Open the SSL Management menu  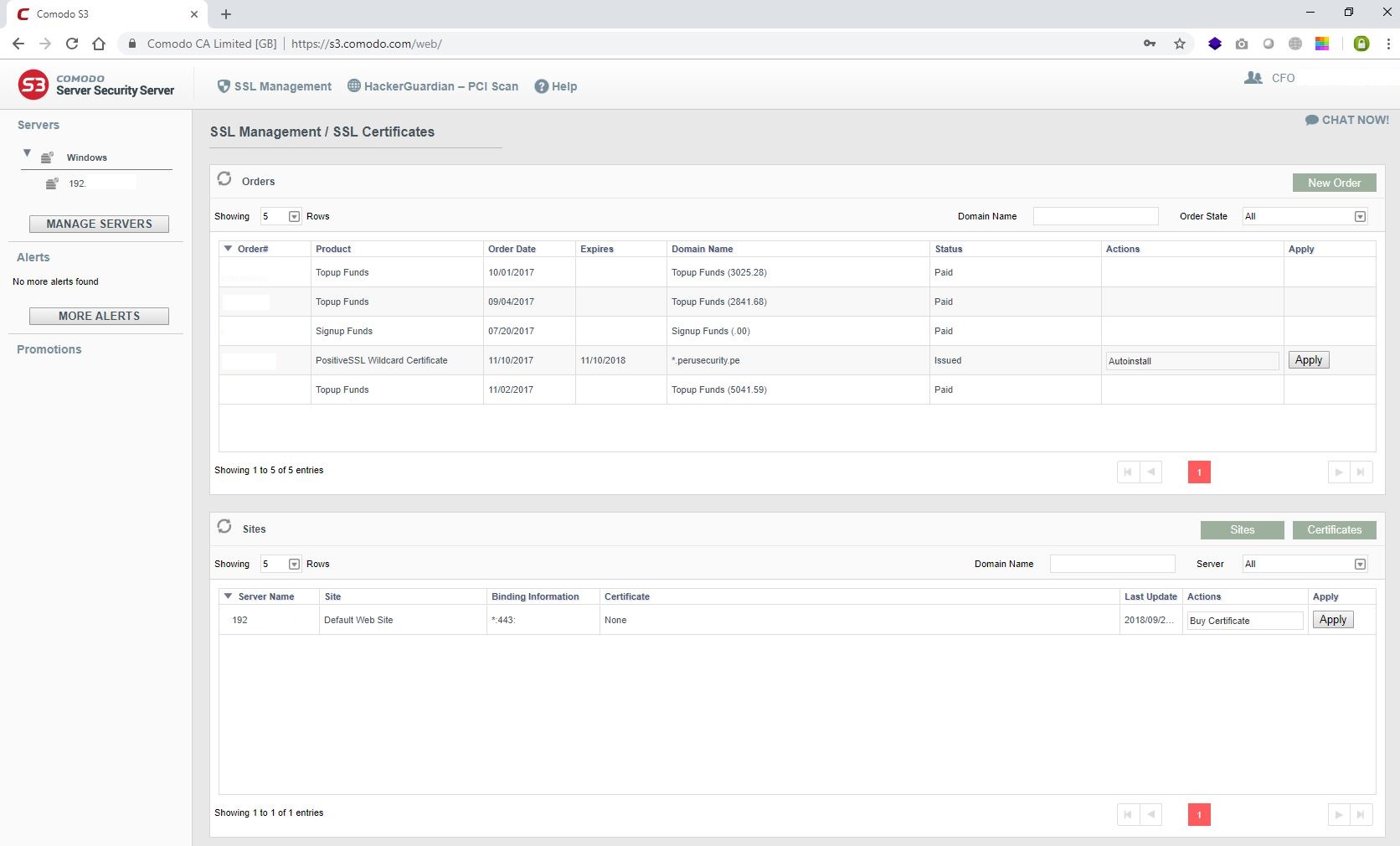point(275,86)
